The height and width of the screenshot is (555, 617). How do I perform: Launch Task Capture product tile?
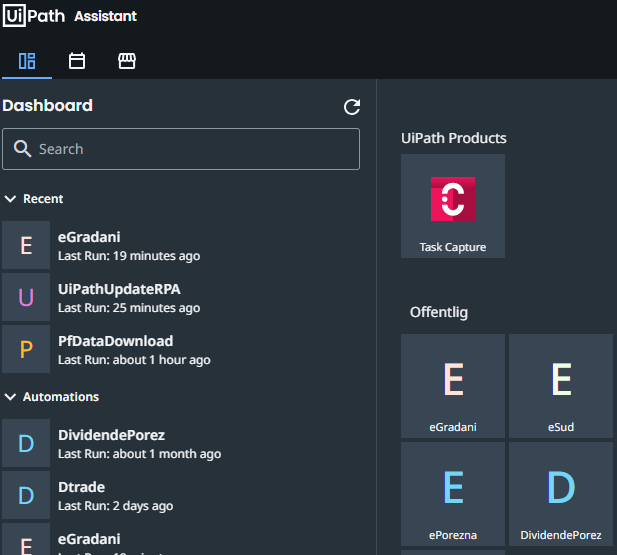point(453,206)
